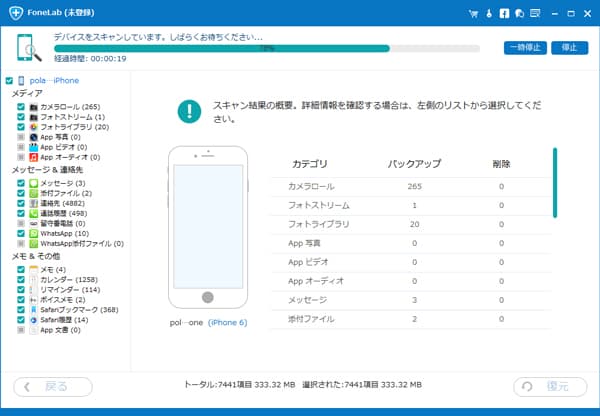Click the Camera Roll (265) icon
This screenshot has width=600, height=416.
[x=34, y=107]
